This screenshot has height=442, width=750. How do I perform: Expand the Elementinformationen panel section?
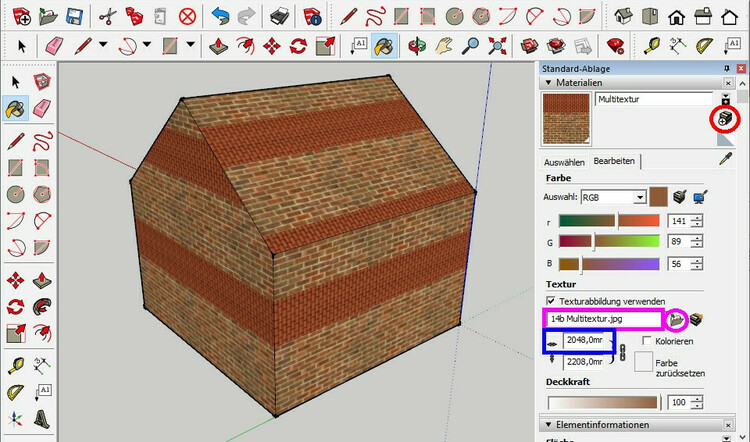[x=548, y=424]
